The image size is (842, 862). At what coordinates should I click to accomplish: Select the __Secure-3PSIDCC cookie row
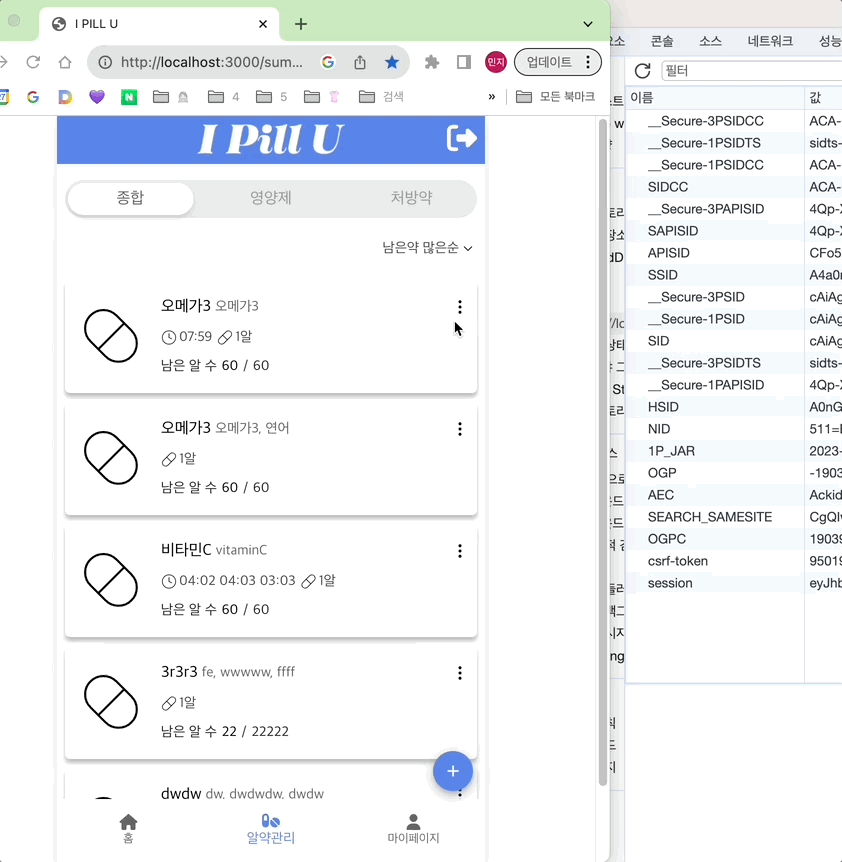(734, 121)
